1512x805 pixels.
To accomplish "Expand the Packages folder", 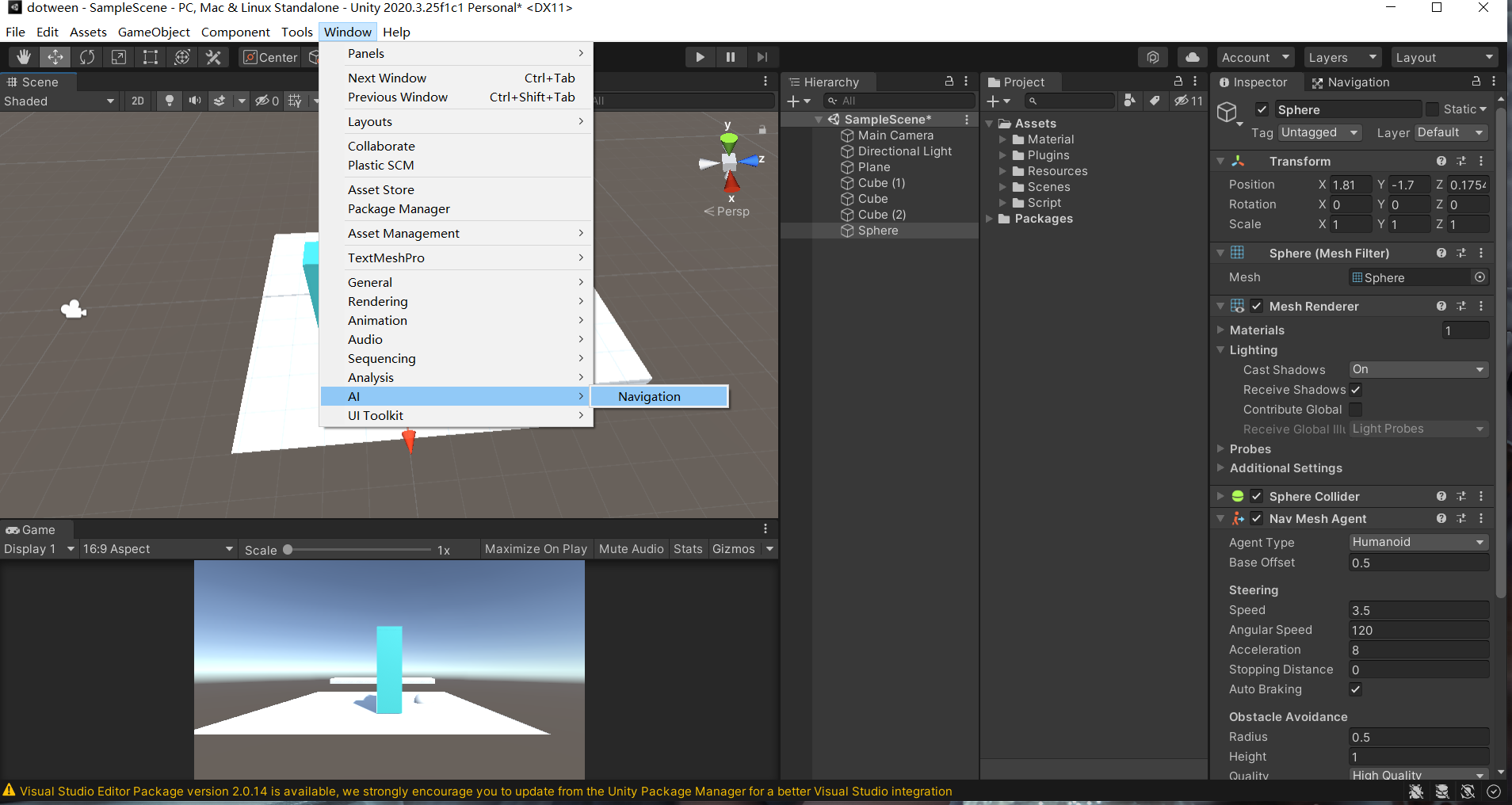I will coord(989,219).
